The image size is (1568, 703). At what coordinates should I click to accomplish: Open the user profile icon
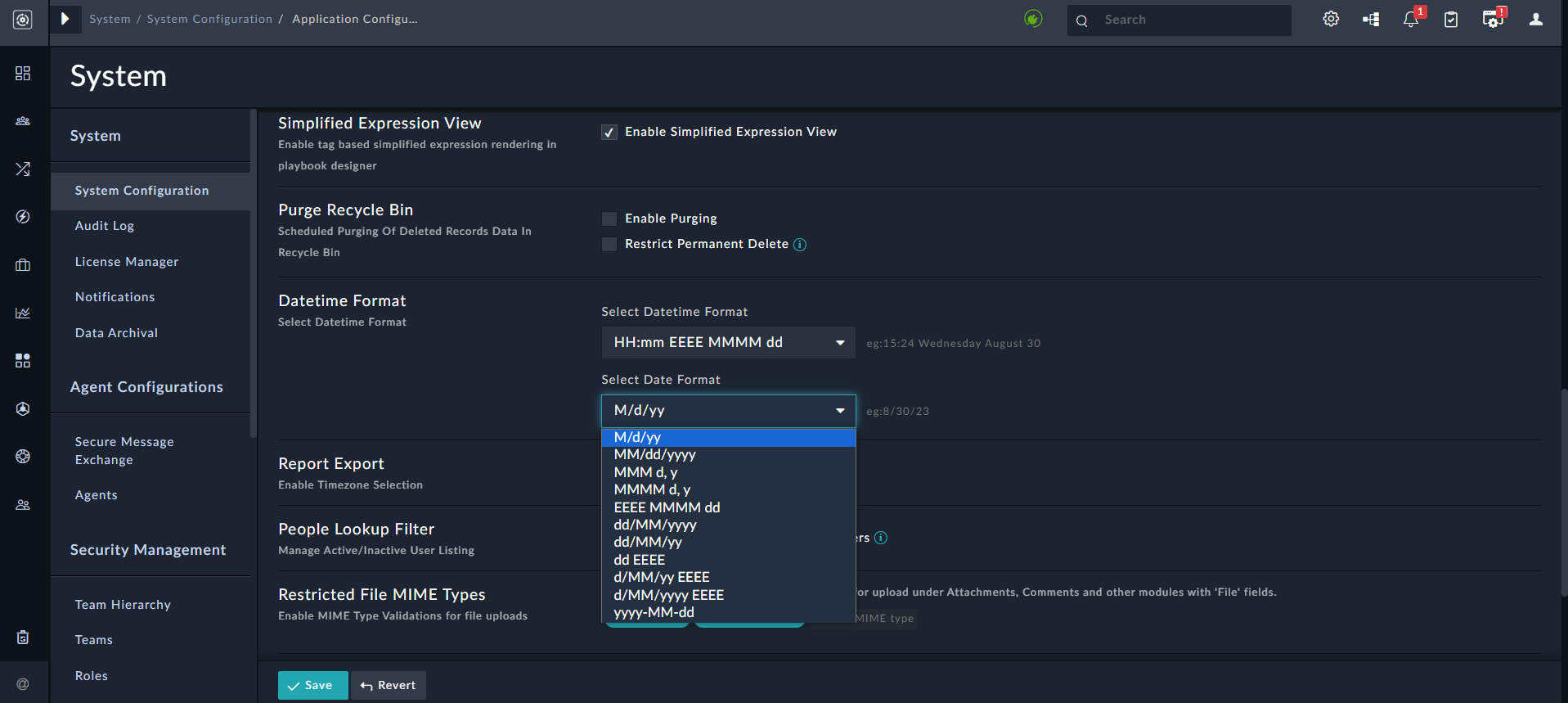[x=1536, y=19]
